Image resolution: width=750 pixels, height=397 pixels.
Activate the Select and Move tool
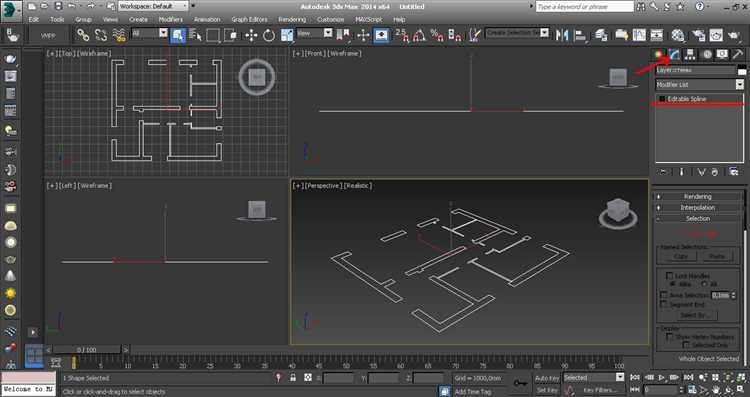tap(251, 35)
